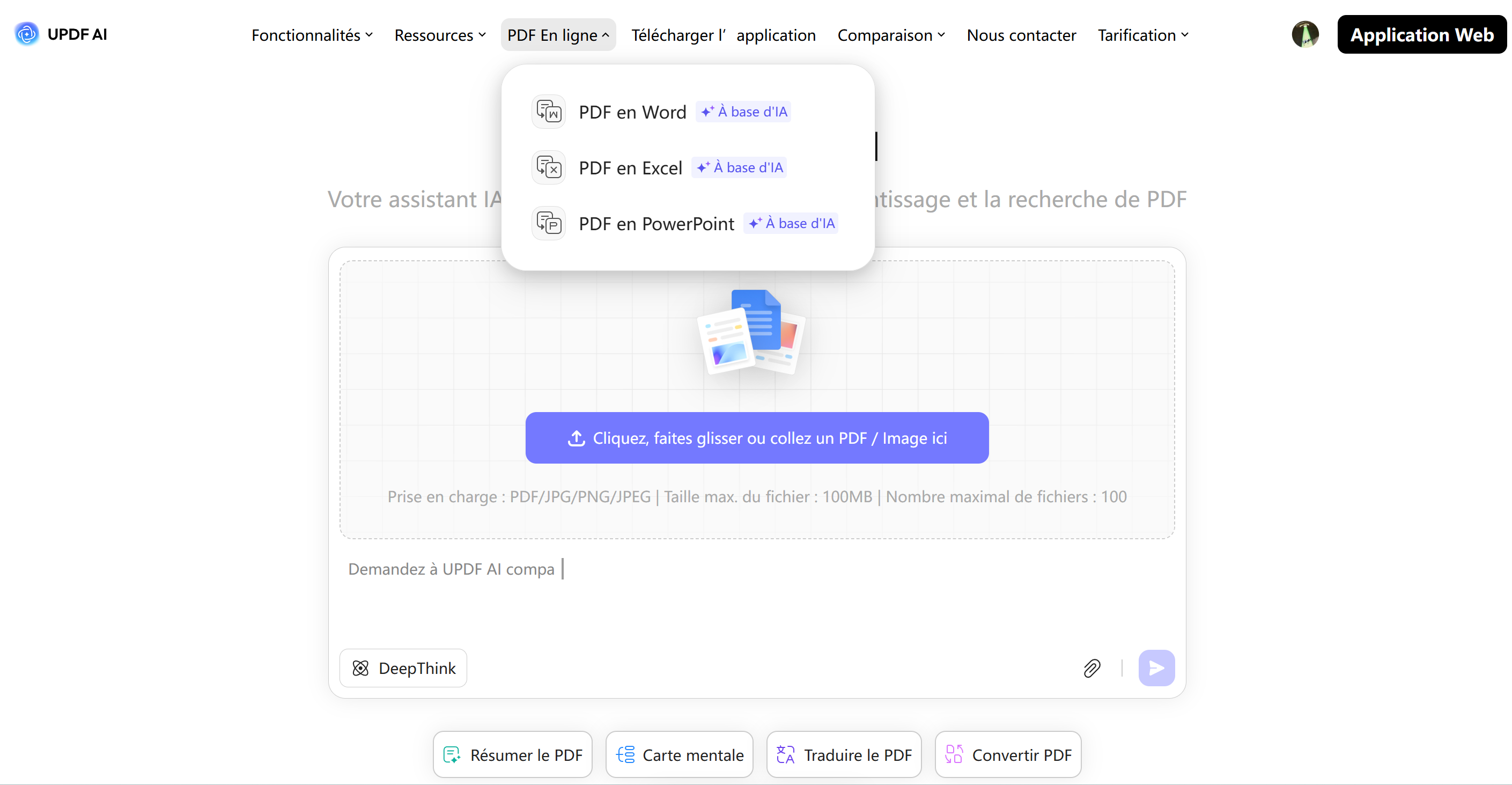The height and width of the screenshot is (785, 1512).
Task: Collapse the PDF En ligne menu
Action: point(558,35)
